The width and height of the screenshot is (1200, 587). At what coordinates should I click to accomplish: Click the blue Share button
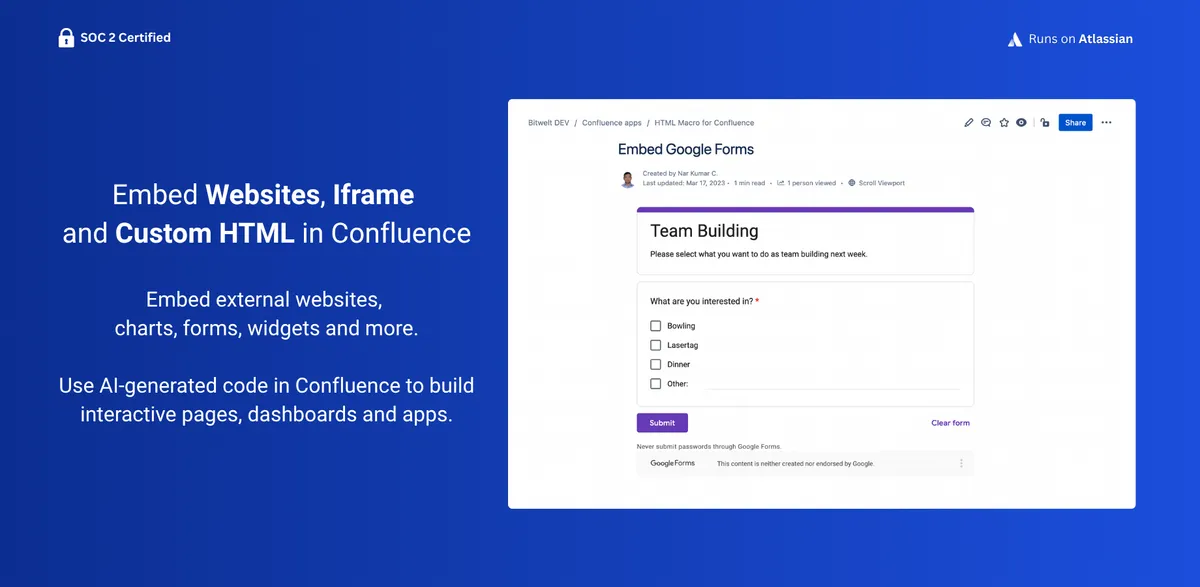(x=1075, y=123)
